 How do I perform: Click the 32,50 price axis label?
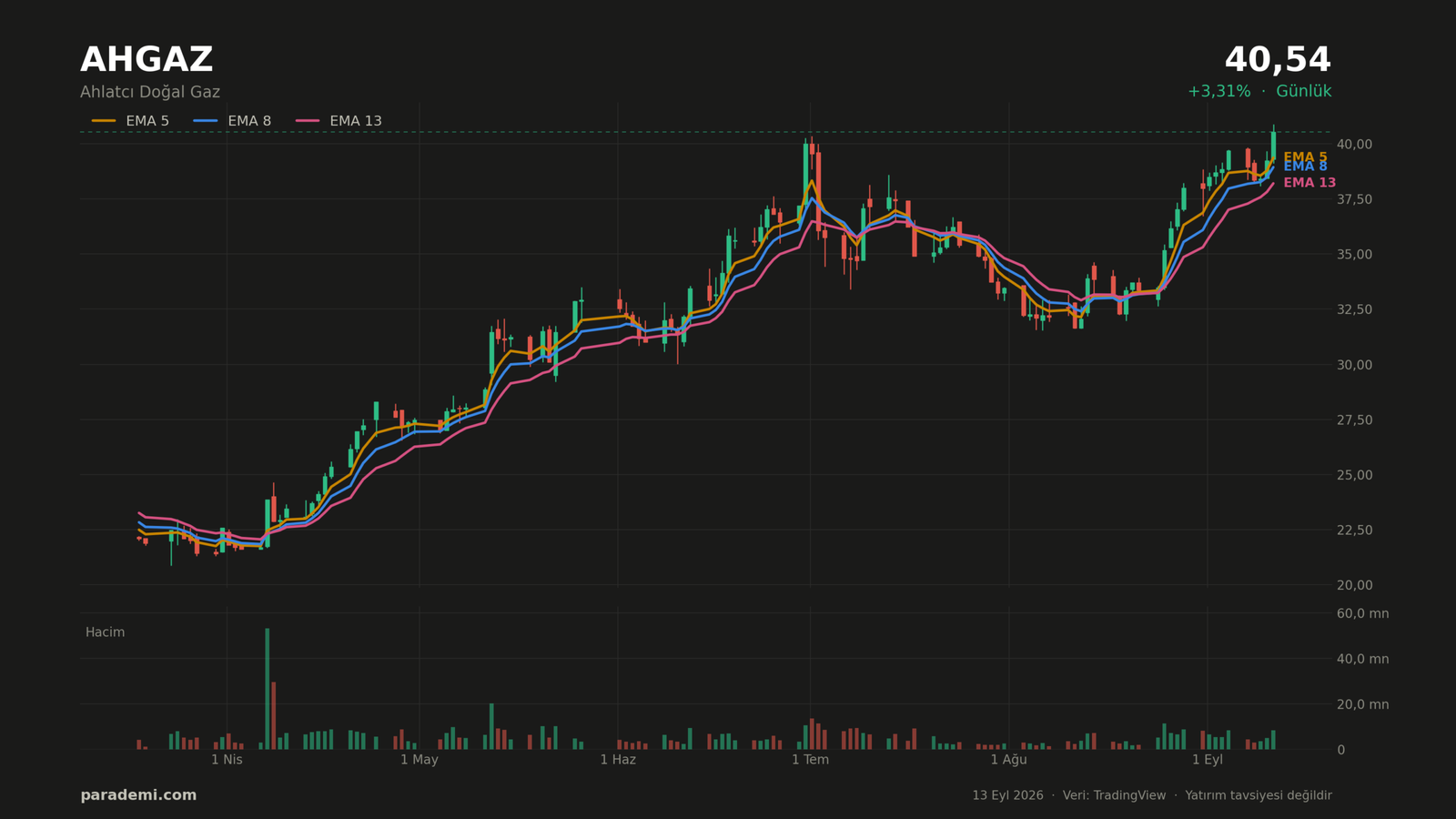[1354, 309]
